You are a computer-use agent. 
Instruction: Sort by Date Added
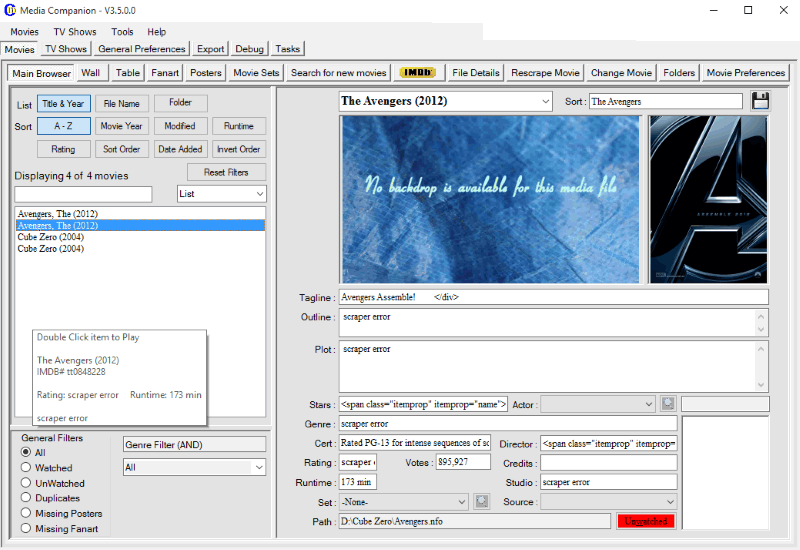click(181, 149)
